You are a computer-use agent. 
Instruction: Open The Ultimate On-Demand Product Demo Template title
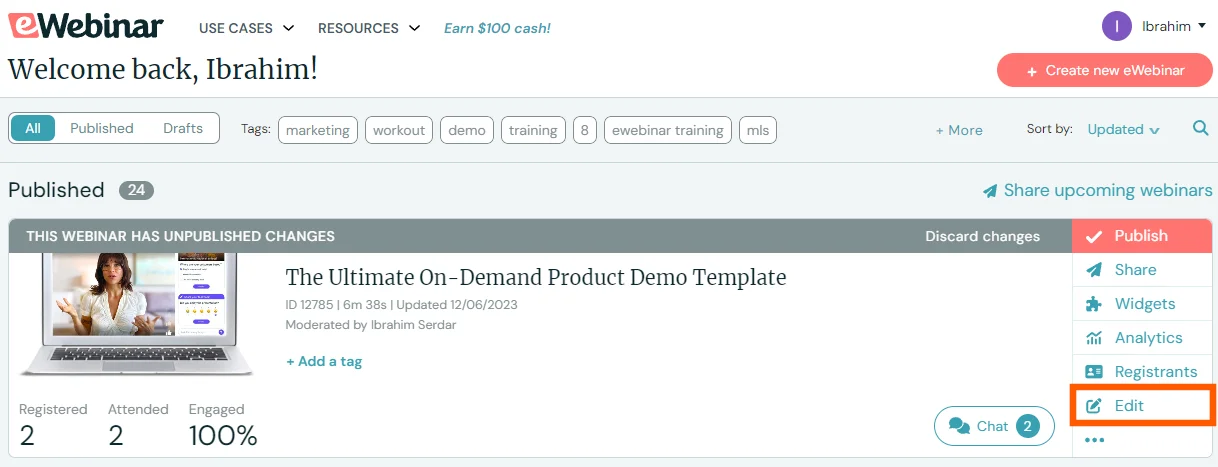[536, 277]
